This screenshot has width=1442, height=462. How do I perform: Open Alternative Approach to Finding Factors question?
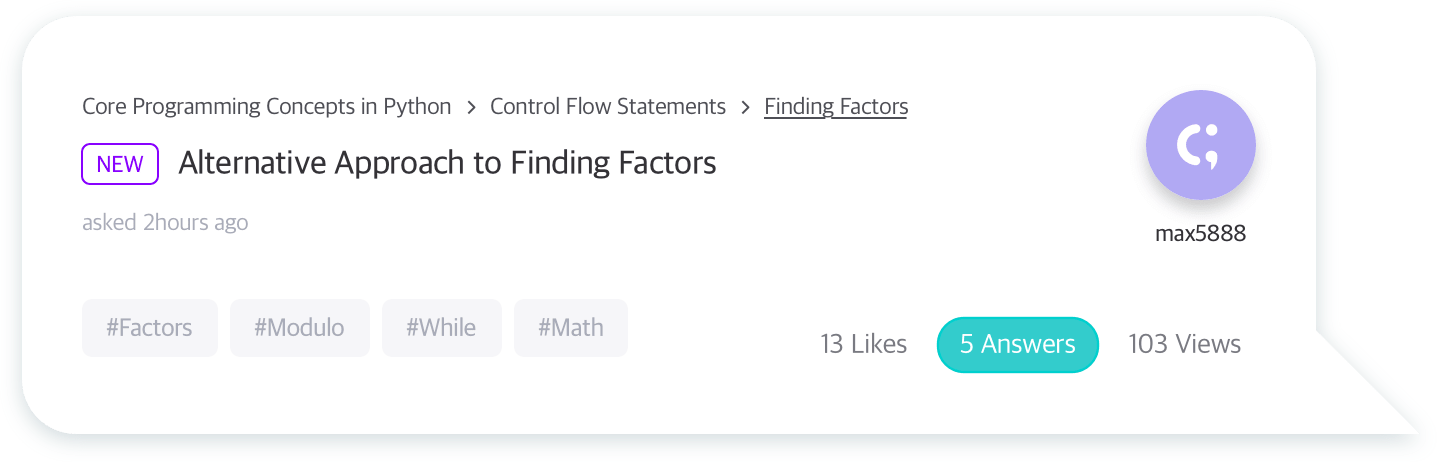(x=447, y=163)
